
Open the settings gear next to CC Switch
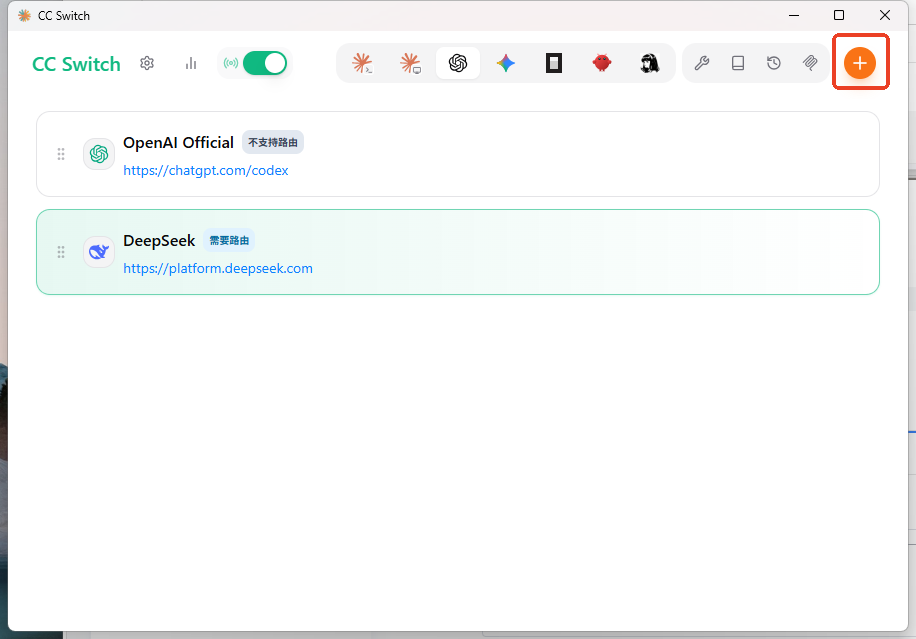(x=147, y=63)
